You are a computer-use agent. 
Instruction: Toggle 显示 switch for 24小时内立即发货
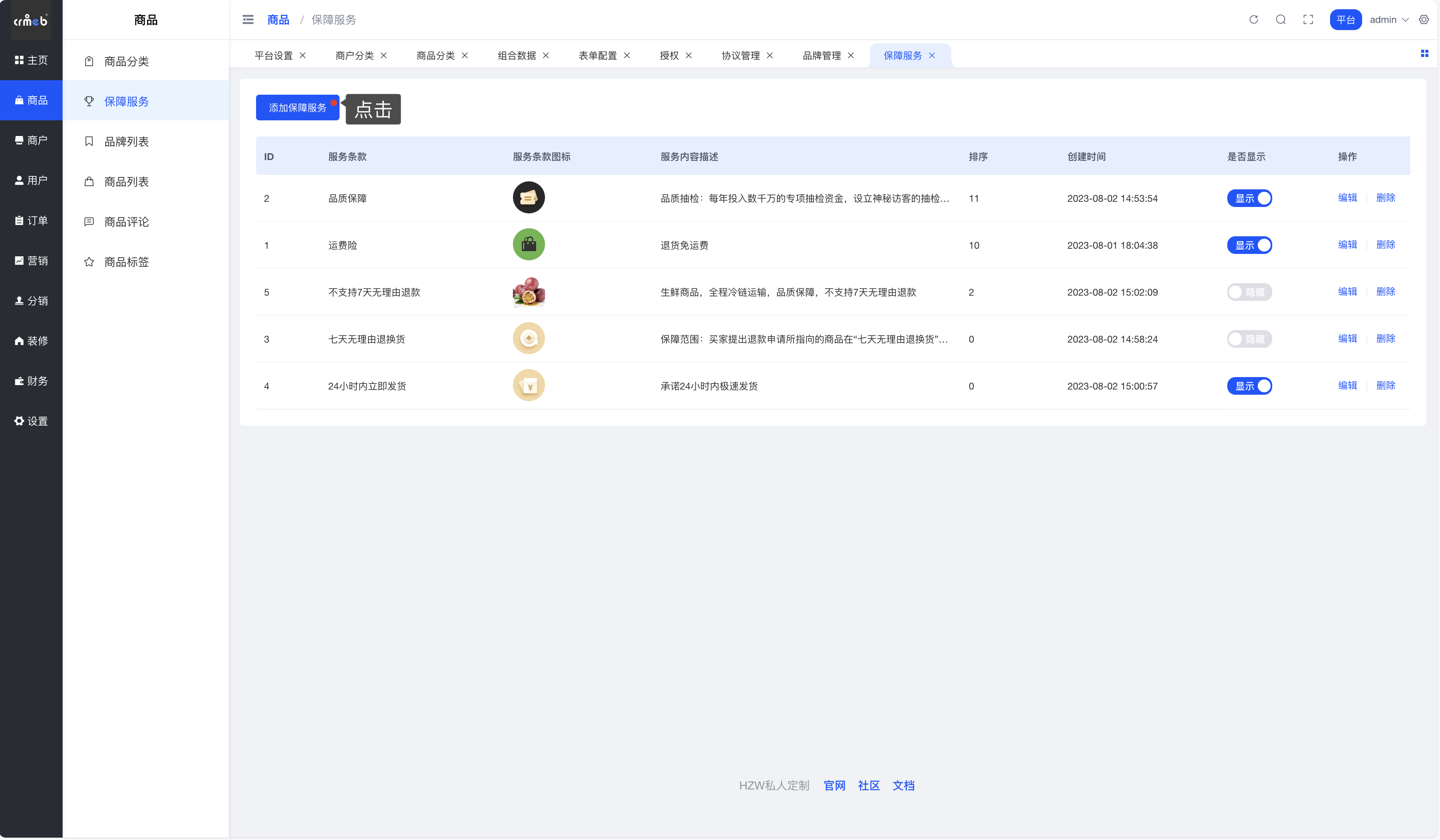tap(1249, 386)
